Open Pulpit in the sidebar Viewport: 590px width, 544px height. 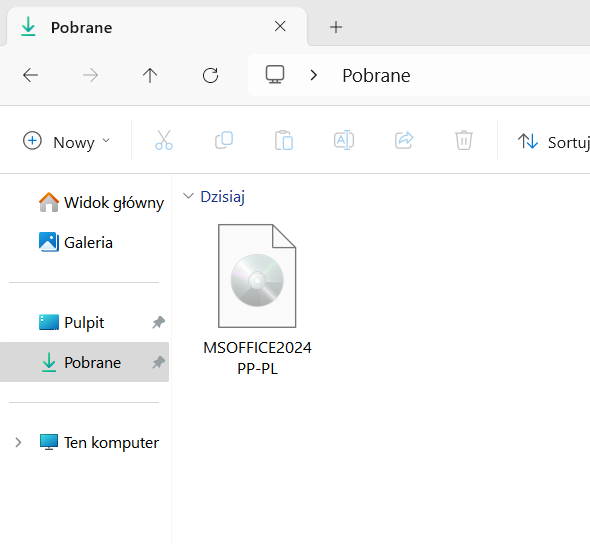point(71,323)
